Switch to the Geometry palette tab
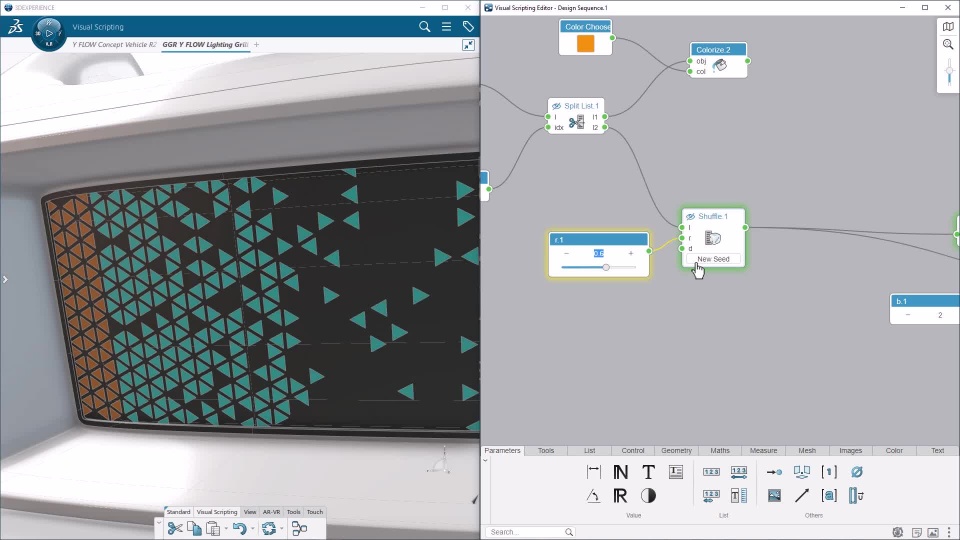 (676, 451)
